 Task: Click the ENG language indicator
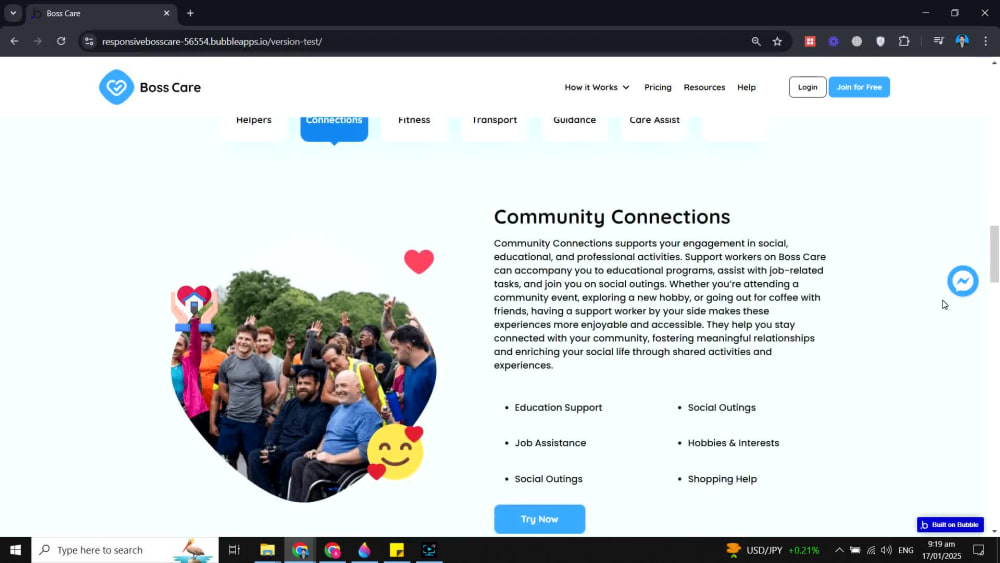tap(906, 550)
